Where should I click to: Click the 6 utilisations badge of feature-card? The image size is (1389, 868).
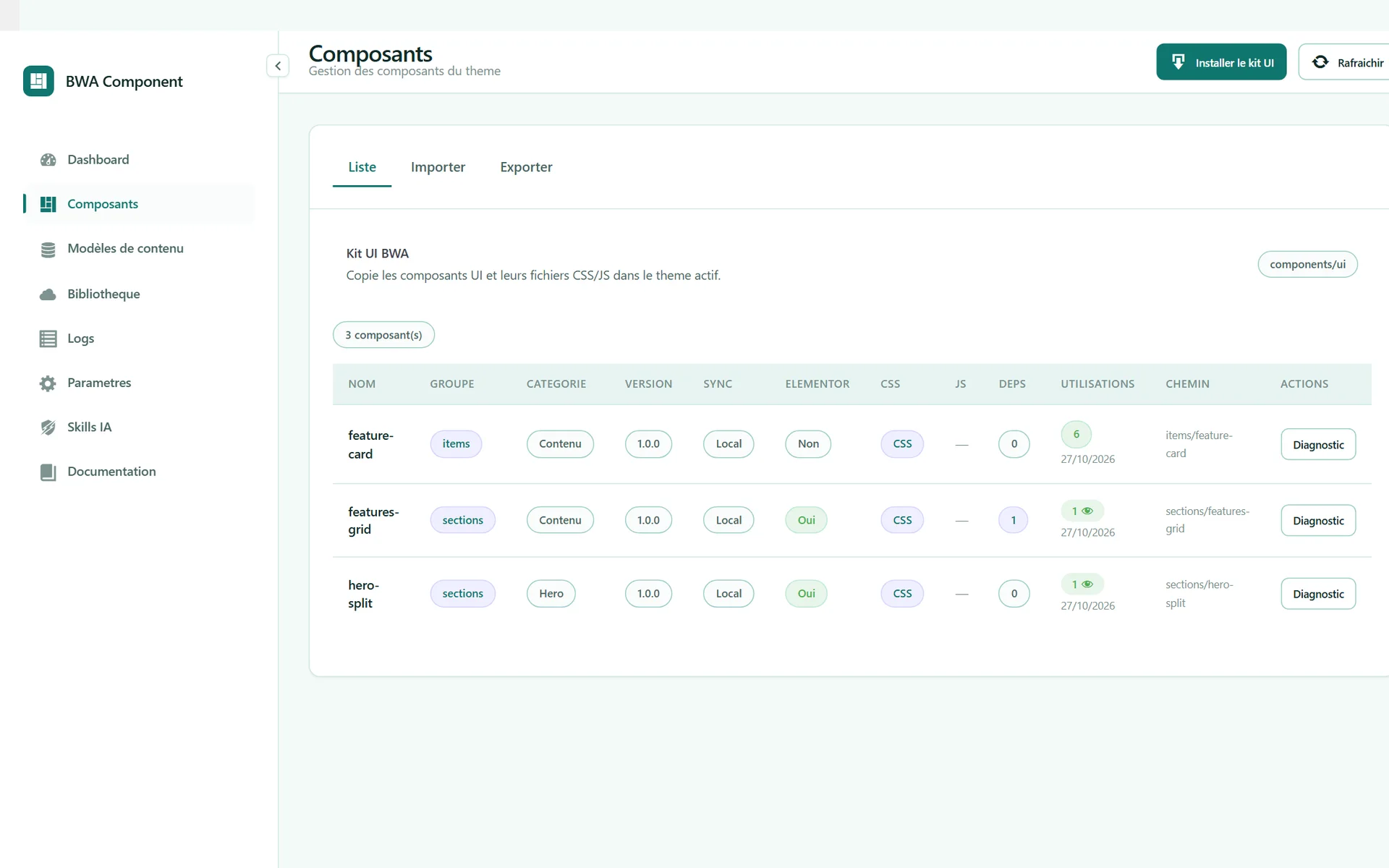click(x=1076, y=434)
